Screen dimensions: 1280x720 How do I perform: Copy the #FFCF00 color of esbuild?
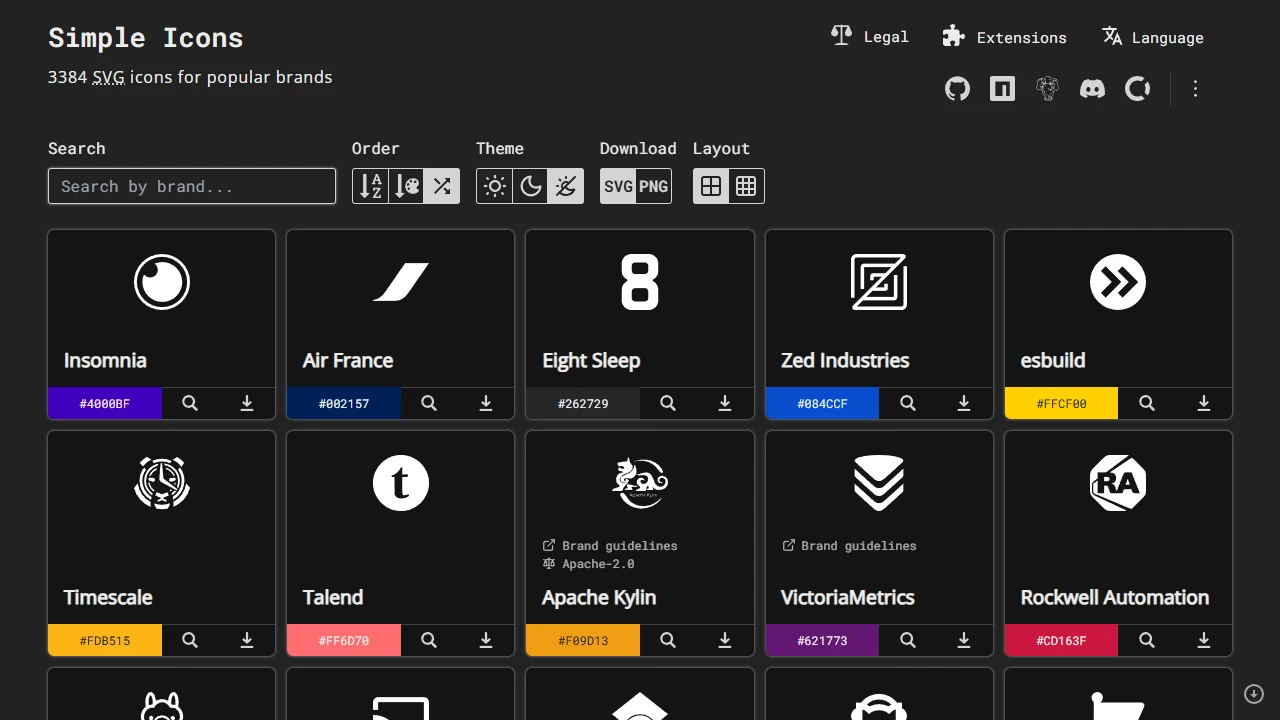coord(1061,403)
